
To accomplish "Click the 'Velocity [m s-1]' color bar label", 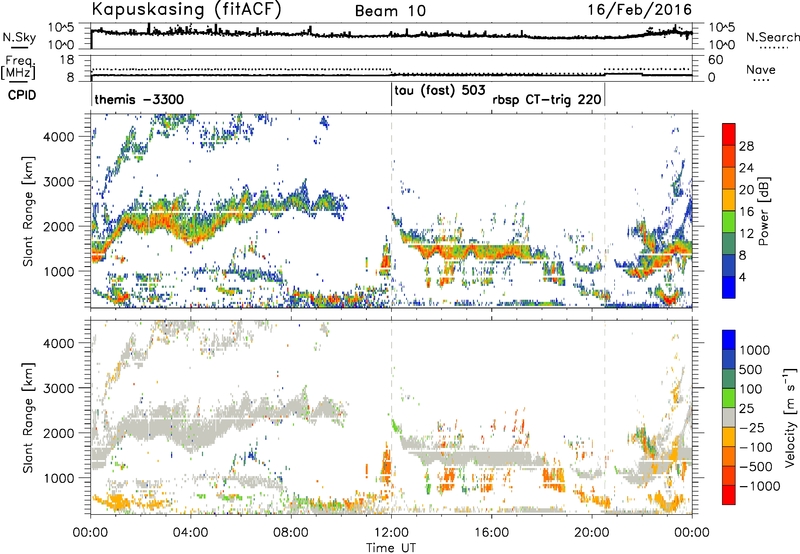I will (790, 417).
